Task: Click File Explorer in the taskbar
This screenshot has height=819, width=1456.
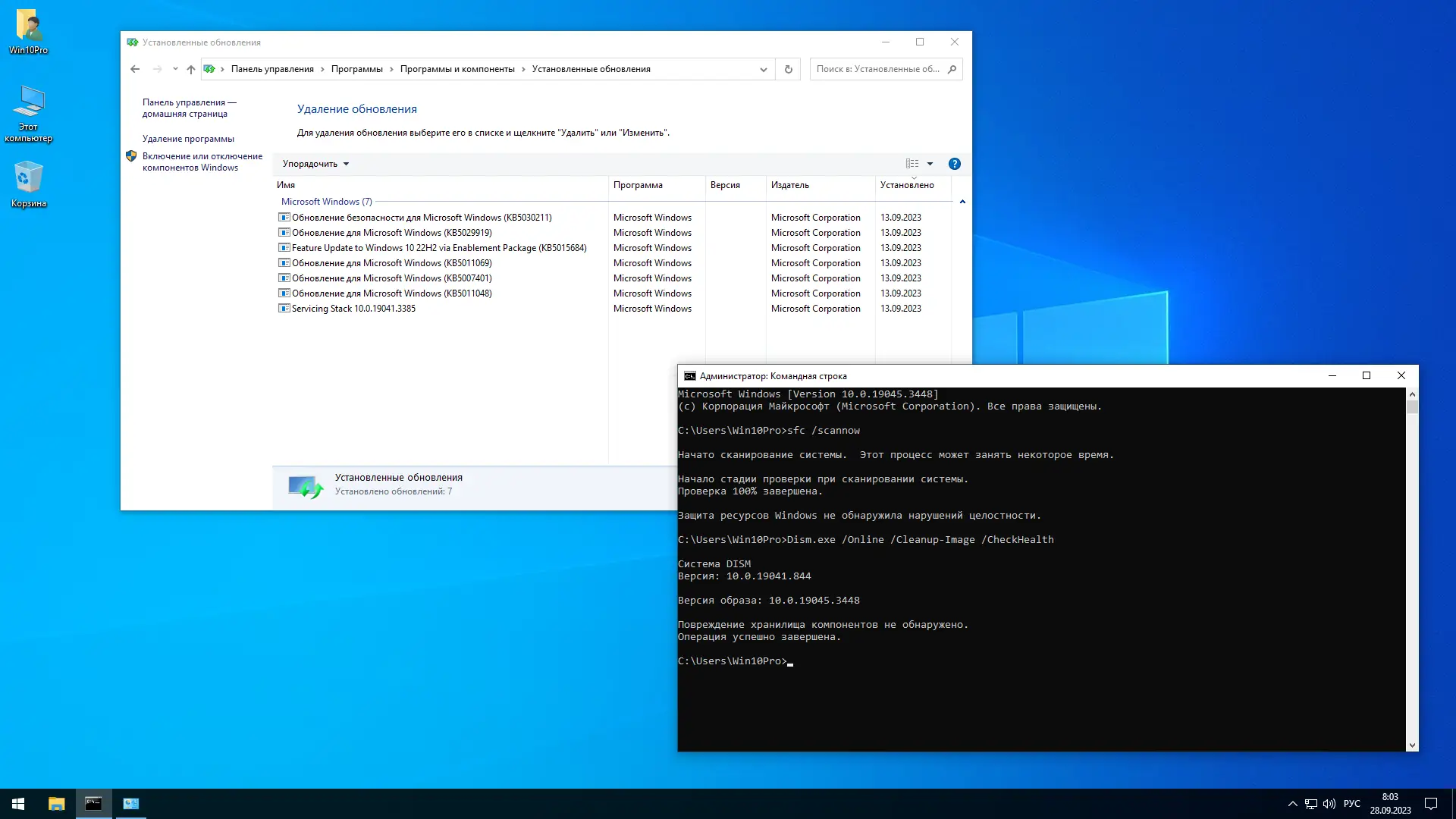Action: (56, 804)
